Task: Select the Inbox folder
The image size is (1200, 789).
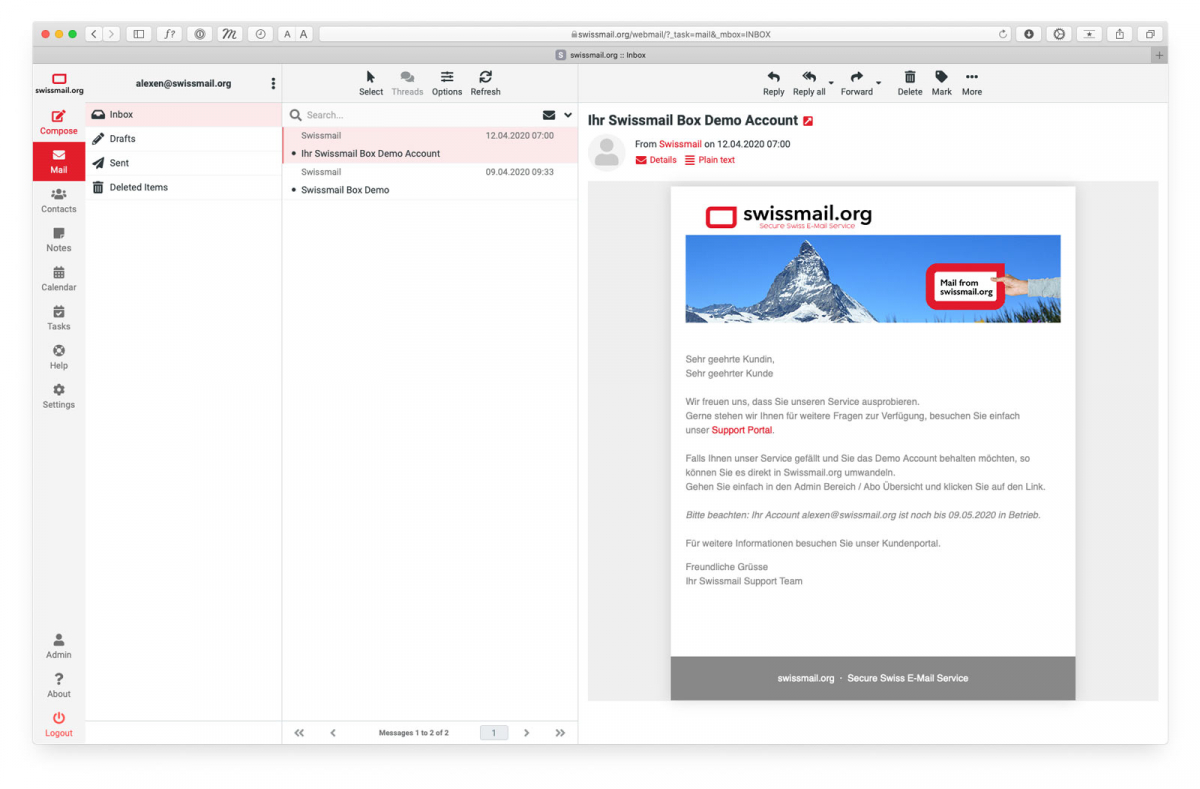Action: click(184, 115)
